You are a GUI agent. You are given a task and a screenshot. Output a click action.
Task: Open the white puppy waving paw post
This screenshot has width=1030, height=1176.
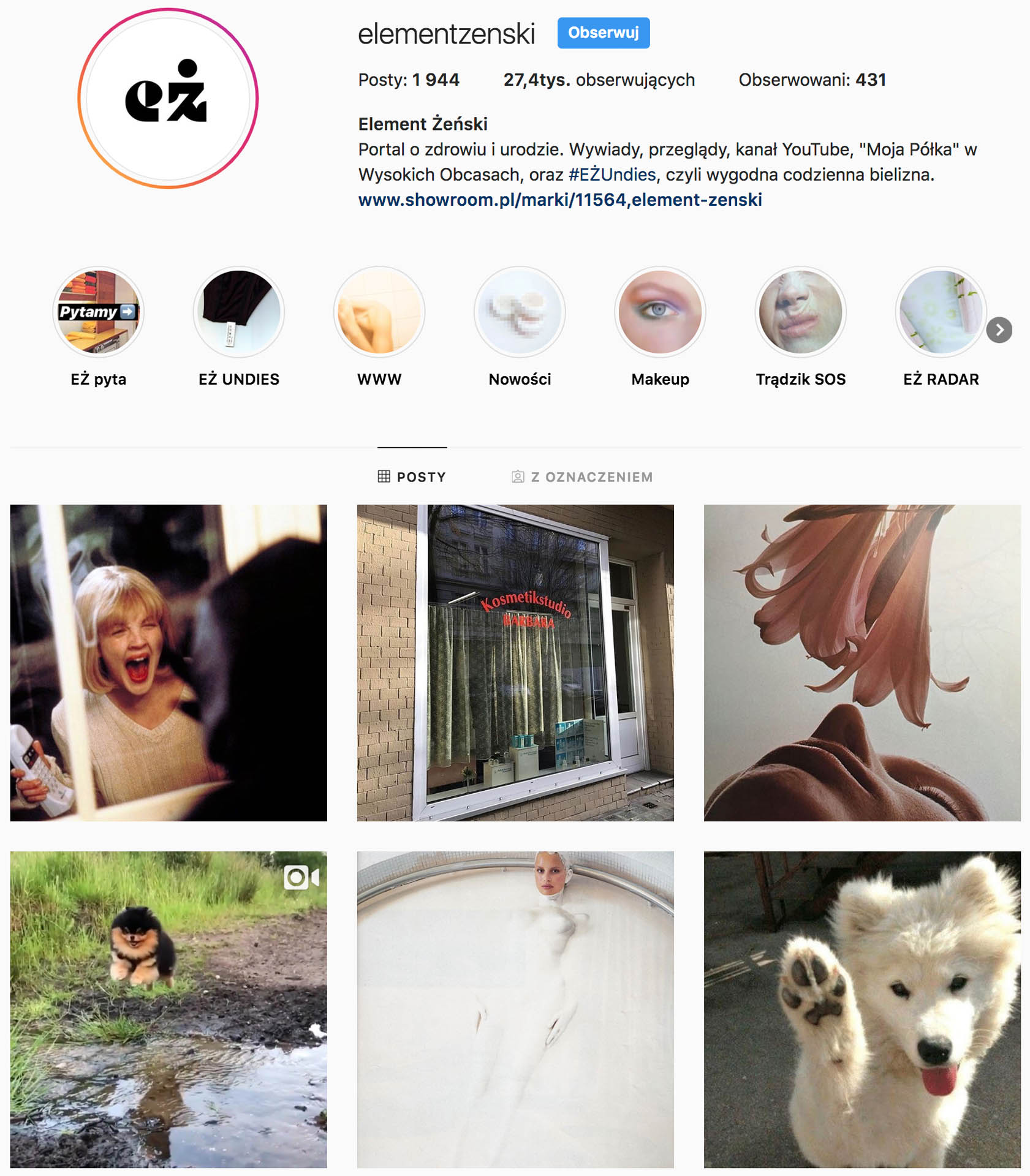click(x=862, y=1009)
